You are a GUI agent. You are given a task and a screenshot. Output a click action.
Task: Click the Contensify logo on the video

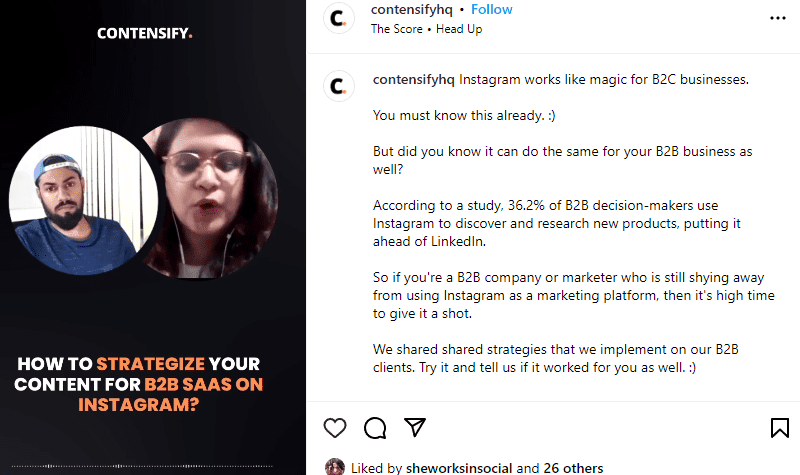tap(145, 33)
